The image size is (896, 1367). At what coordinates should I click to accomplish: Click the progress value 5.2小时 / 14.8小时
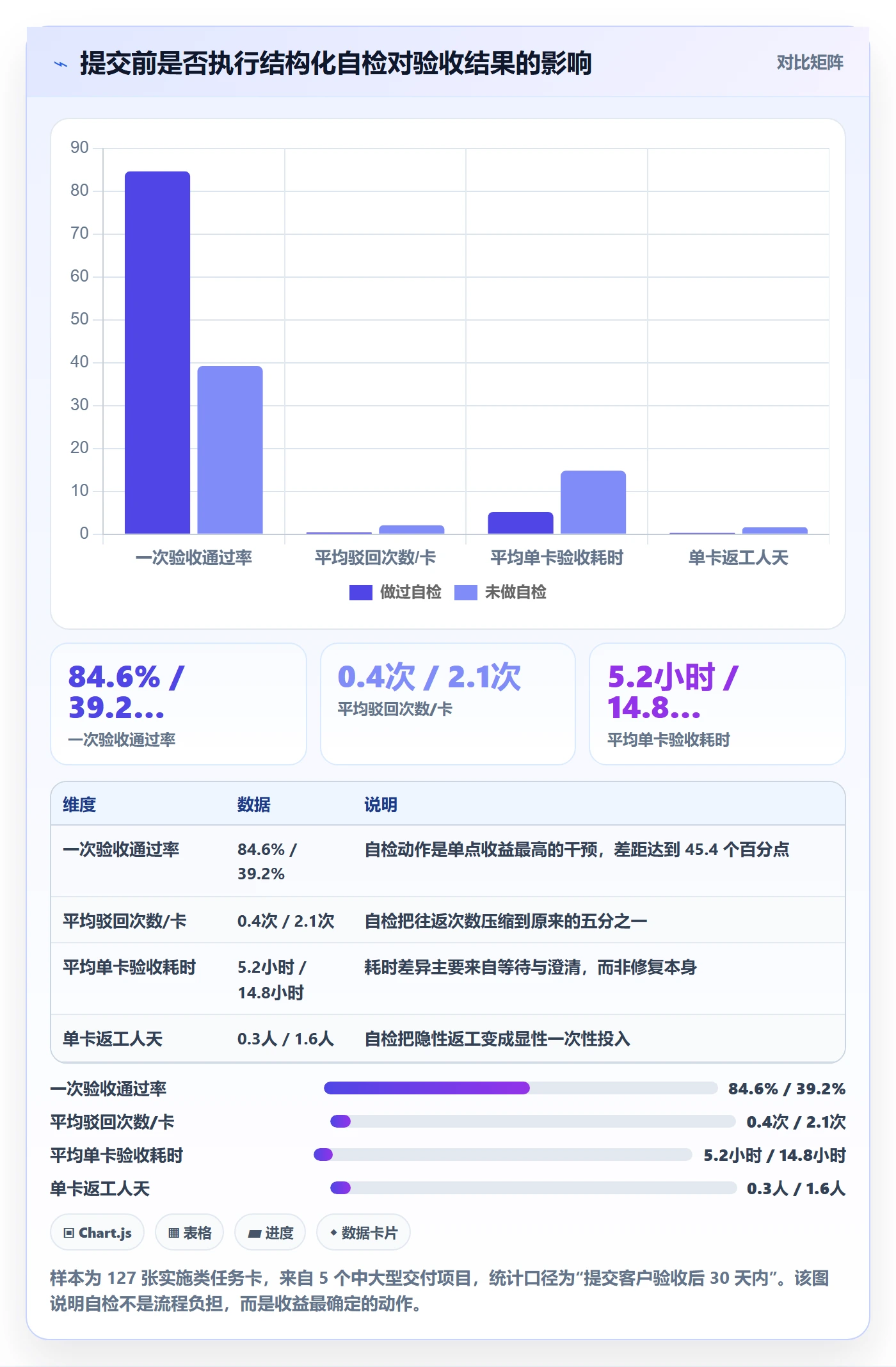774,1155
